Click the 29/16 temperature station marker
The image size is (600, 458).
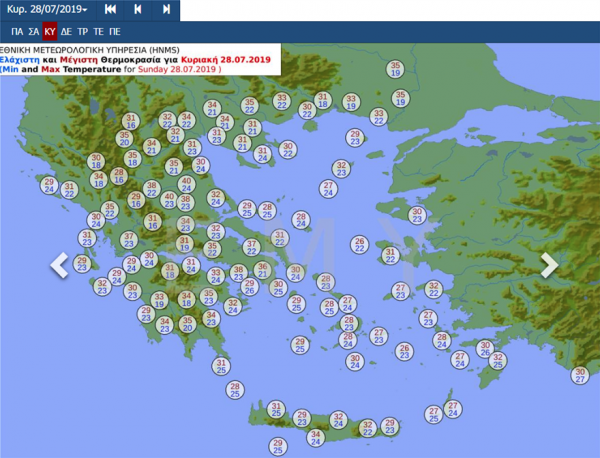(x=136, y=200)
